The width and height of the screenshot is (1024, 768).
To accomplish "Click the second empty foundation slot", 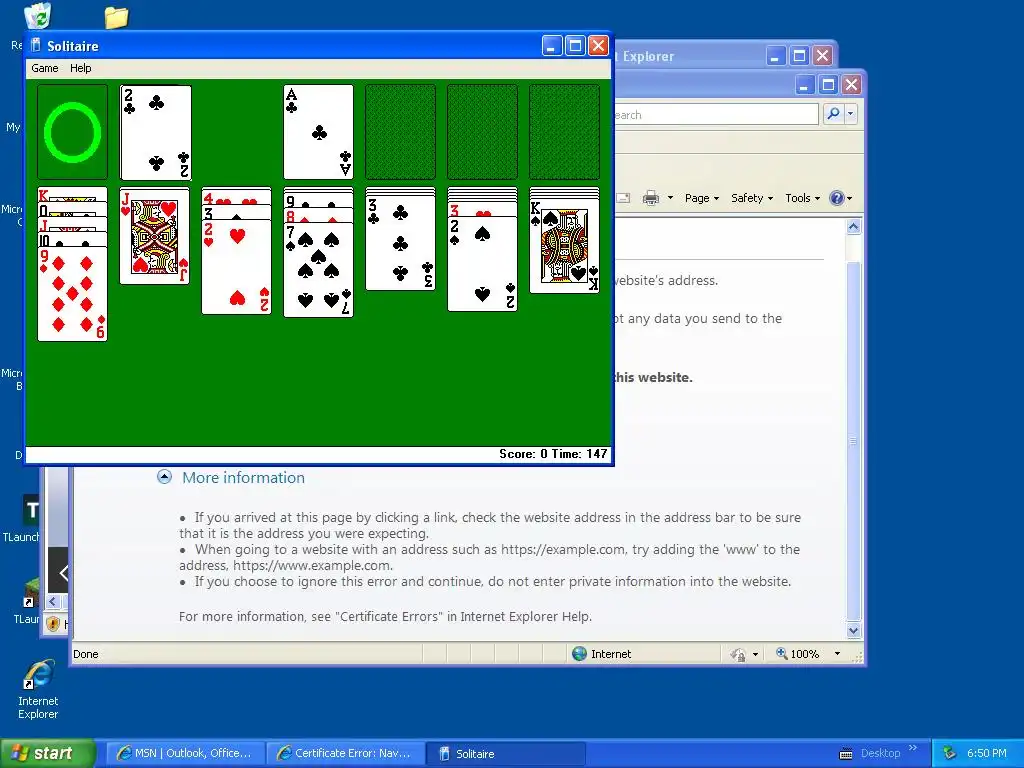I will 400,132.
